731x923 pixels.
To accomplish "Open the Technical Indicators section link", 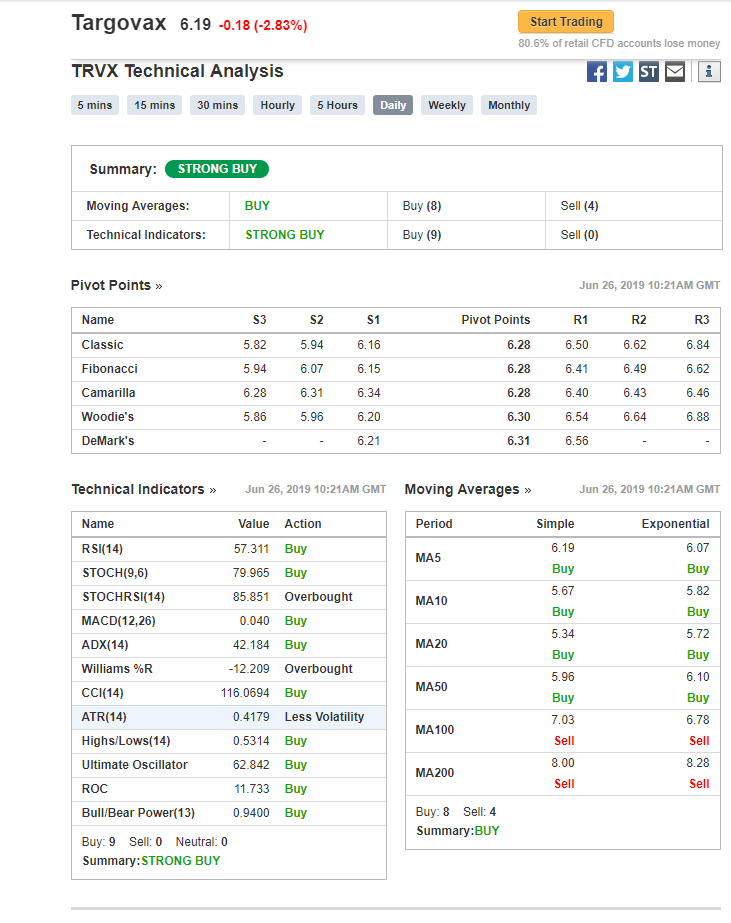I will pyautogui.click(x=144, y=489).
